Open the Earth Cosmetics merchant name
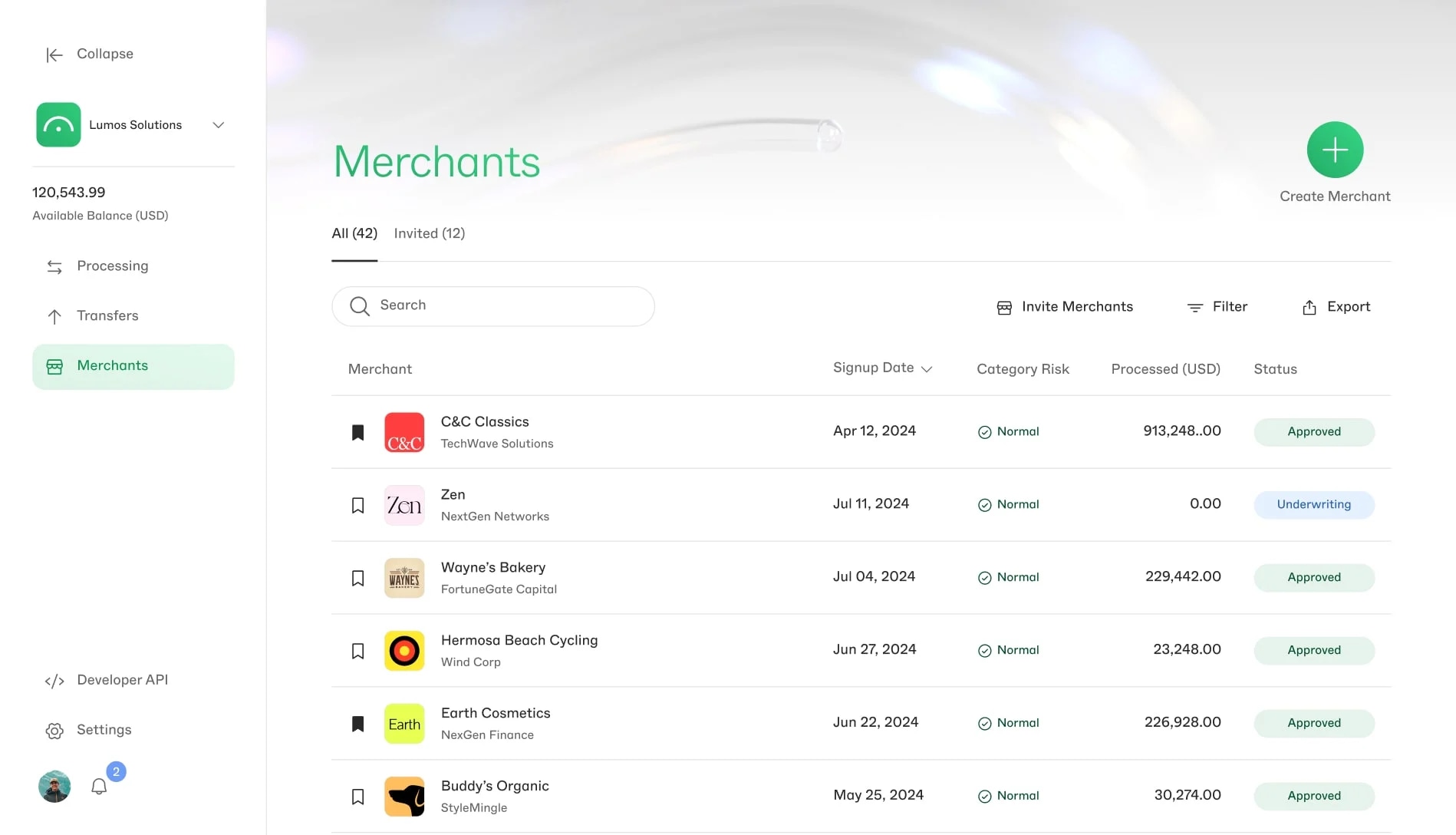The image size is (1456, 835). 496,713
